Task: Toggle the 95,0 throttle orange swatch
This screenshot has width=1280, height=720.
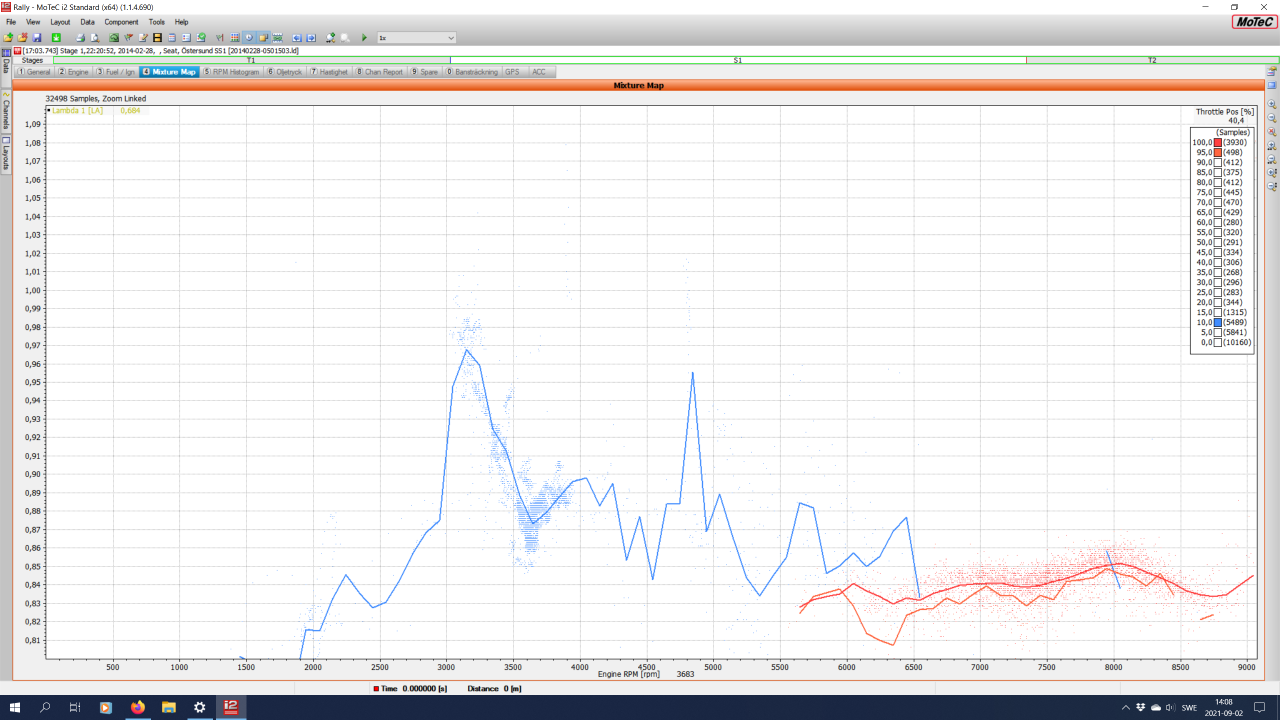Action: point(1217,152)
